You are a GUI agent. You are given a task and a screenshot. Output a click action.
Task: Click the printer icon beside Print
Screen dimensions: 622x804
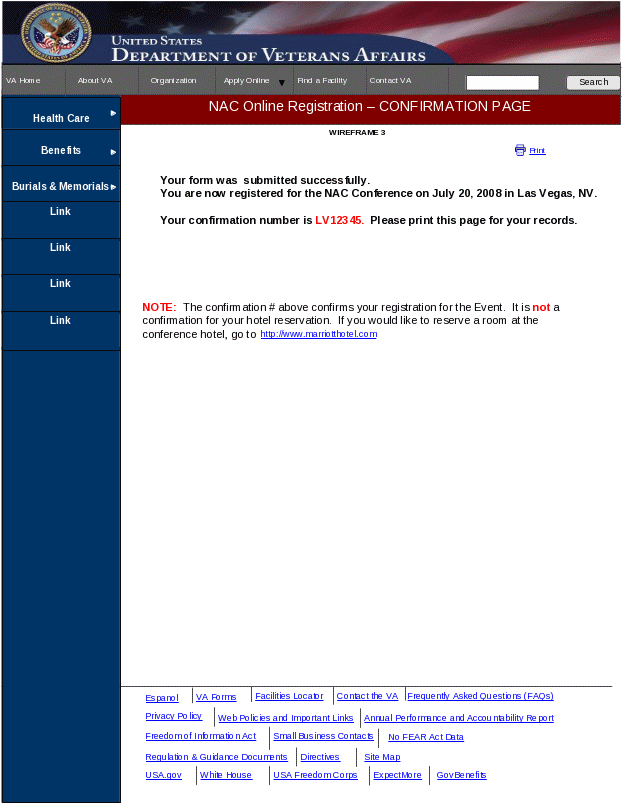click(x=520, y=150)
